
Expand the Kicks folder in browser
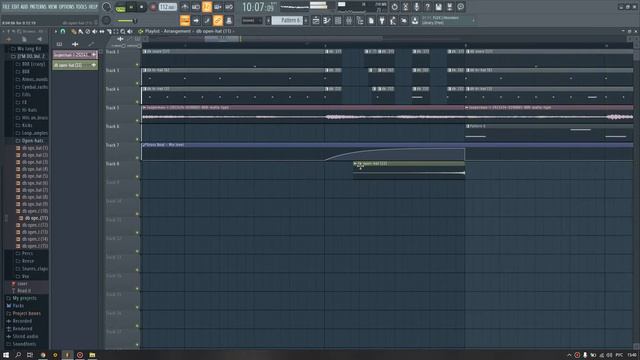(x=27, y=125)
